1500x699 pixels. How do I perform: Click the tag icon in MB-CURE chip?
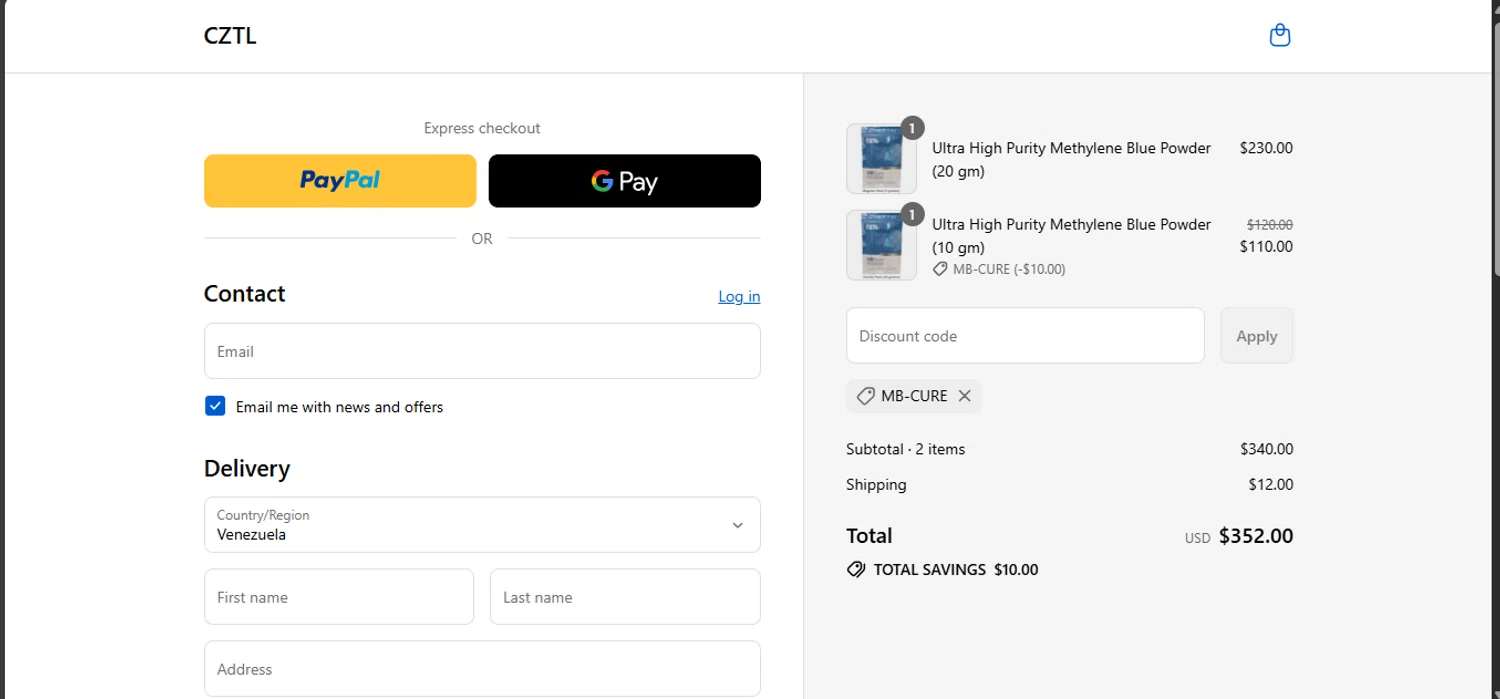(x=866, y=396)
